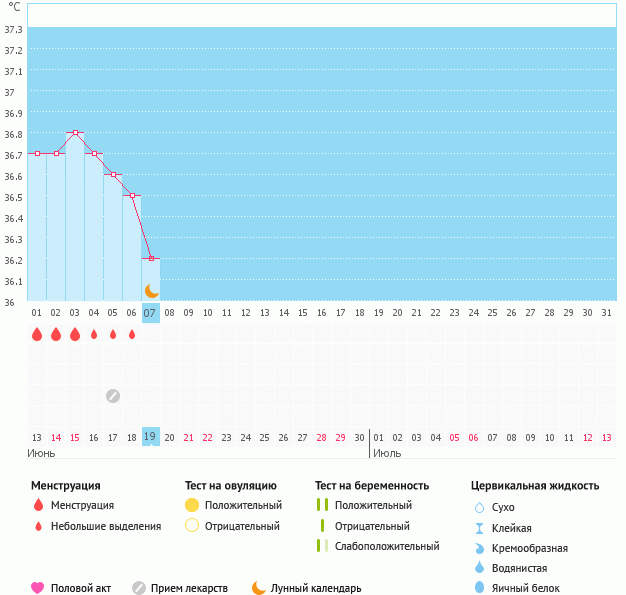This screenshot has height=595, width=626.
Task: Click the positive ovulation test yellow circle
Action: pyautogui.click(x=192, y=506)
